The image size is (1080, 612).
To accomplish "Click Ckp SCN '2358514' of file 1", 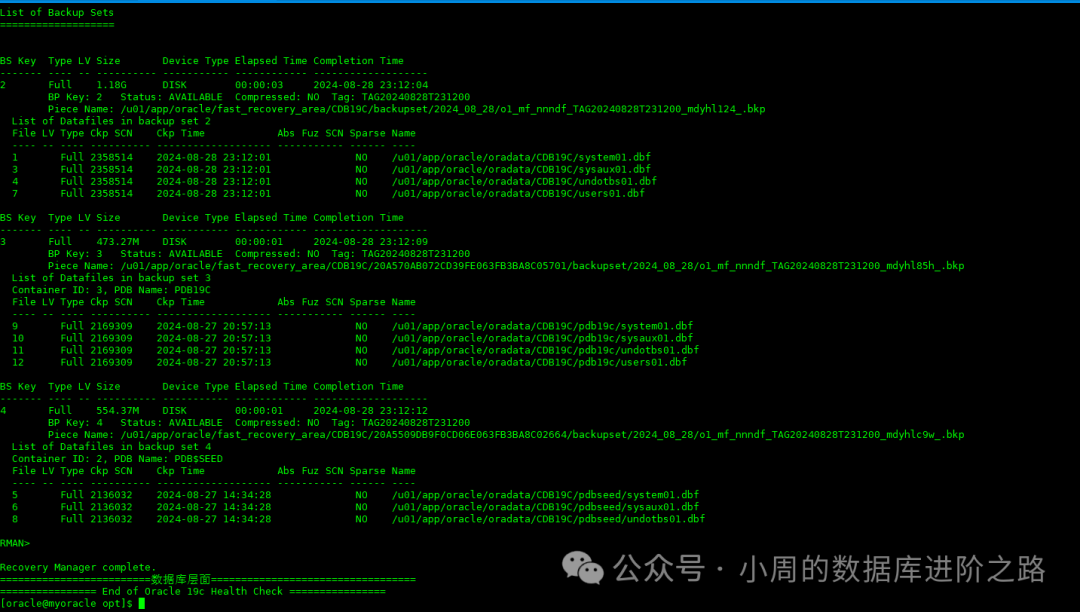I will (x=112, y=157).
